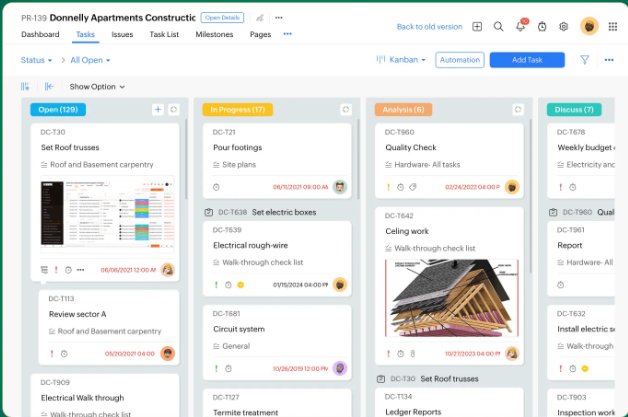Click the Add Task button

click(527, 60)
